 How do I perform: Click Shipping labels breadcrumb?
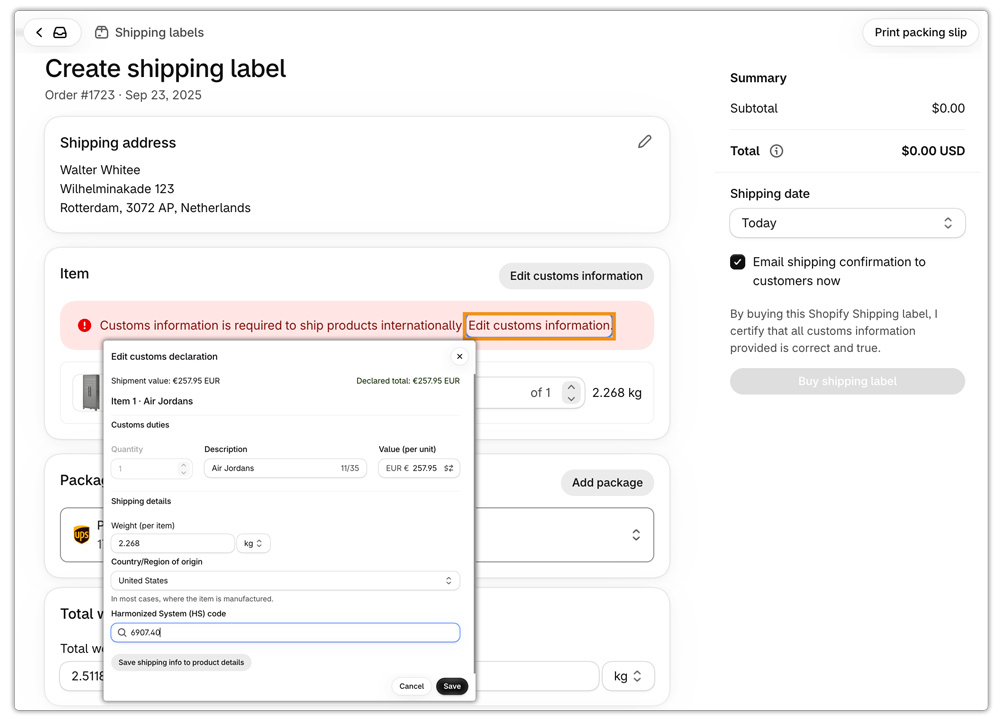tap(159, 33)
